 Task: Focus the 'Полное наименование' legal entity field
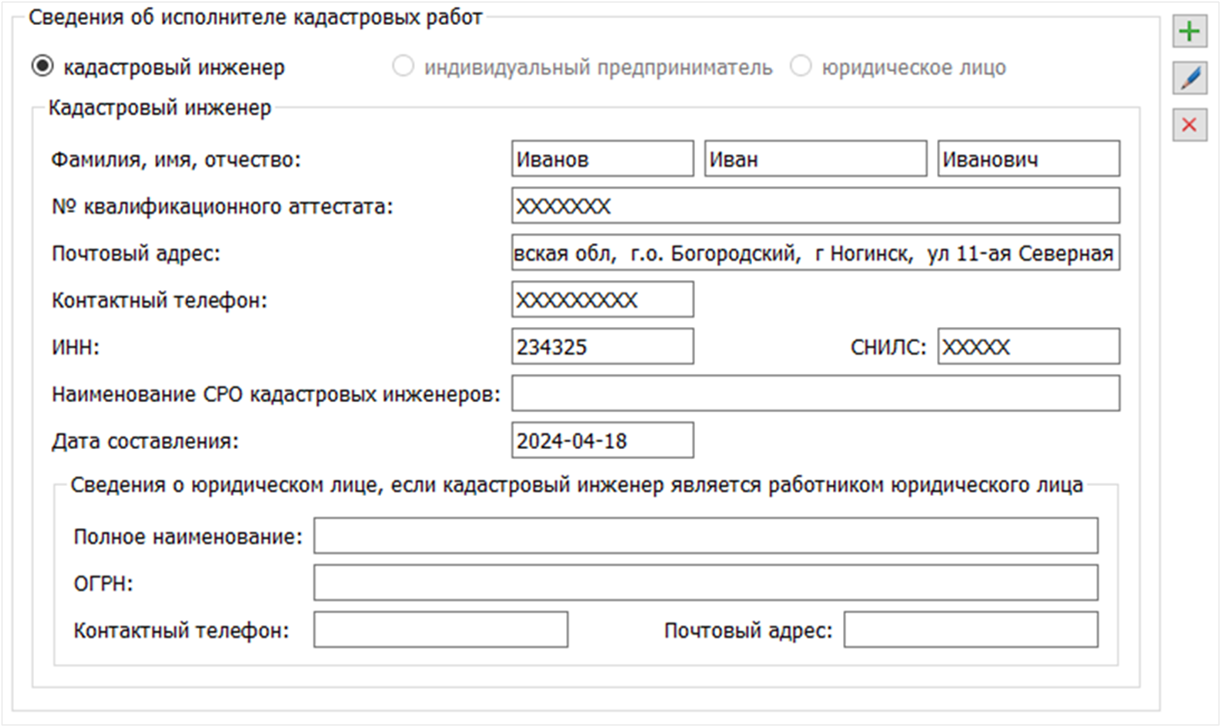(705, 536)
